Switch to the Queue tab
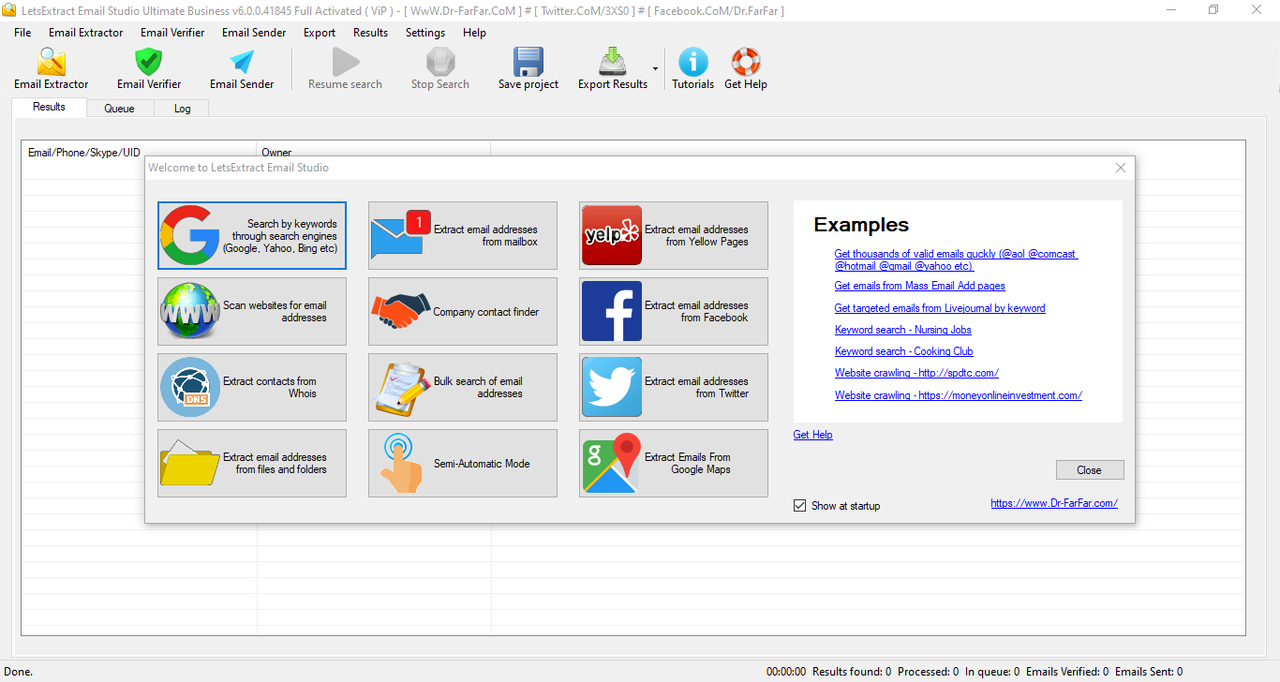 (x=119, y=108)
